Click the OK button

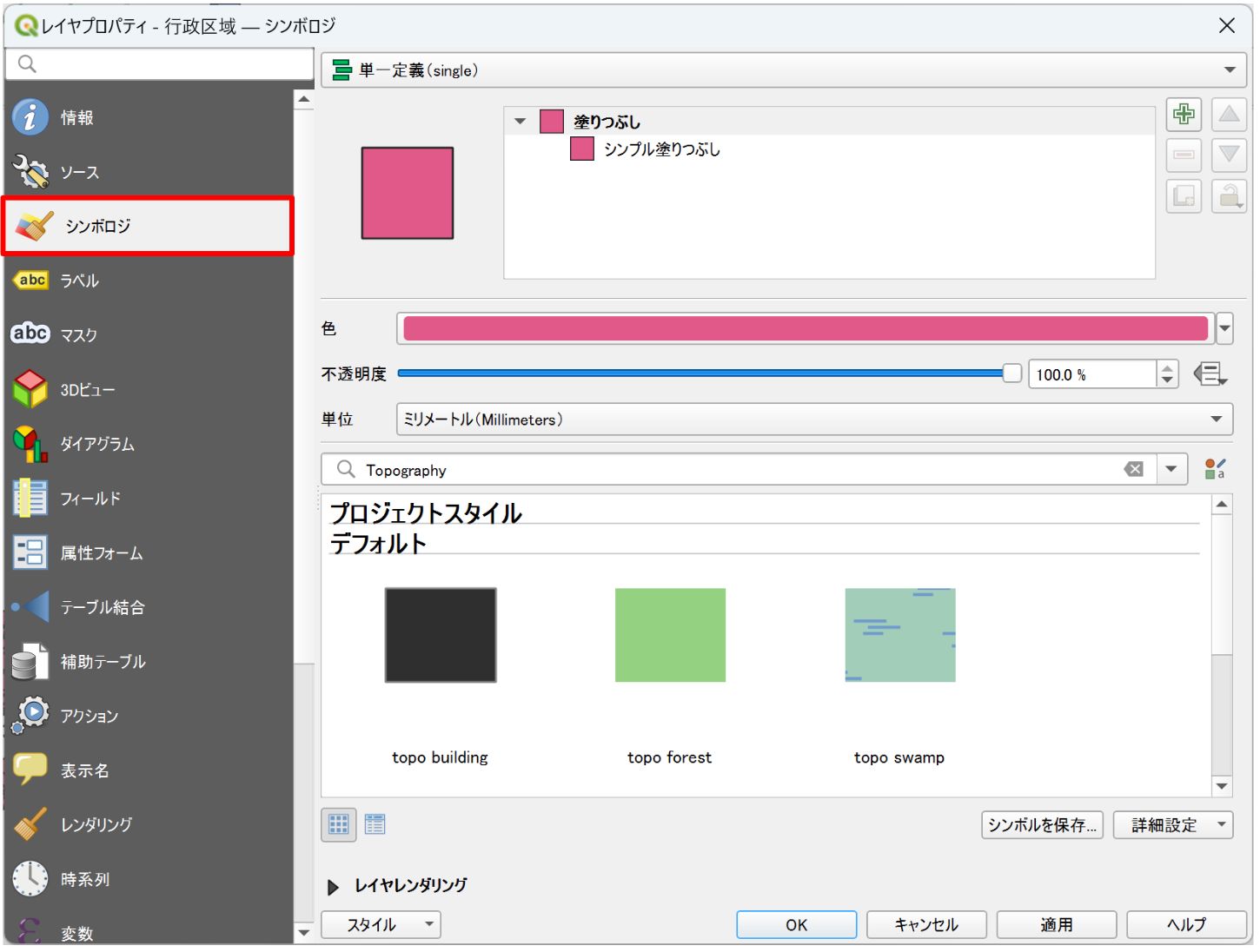tap(796, 925)
